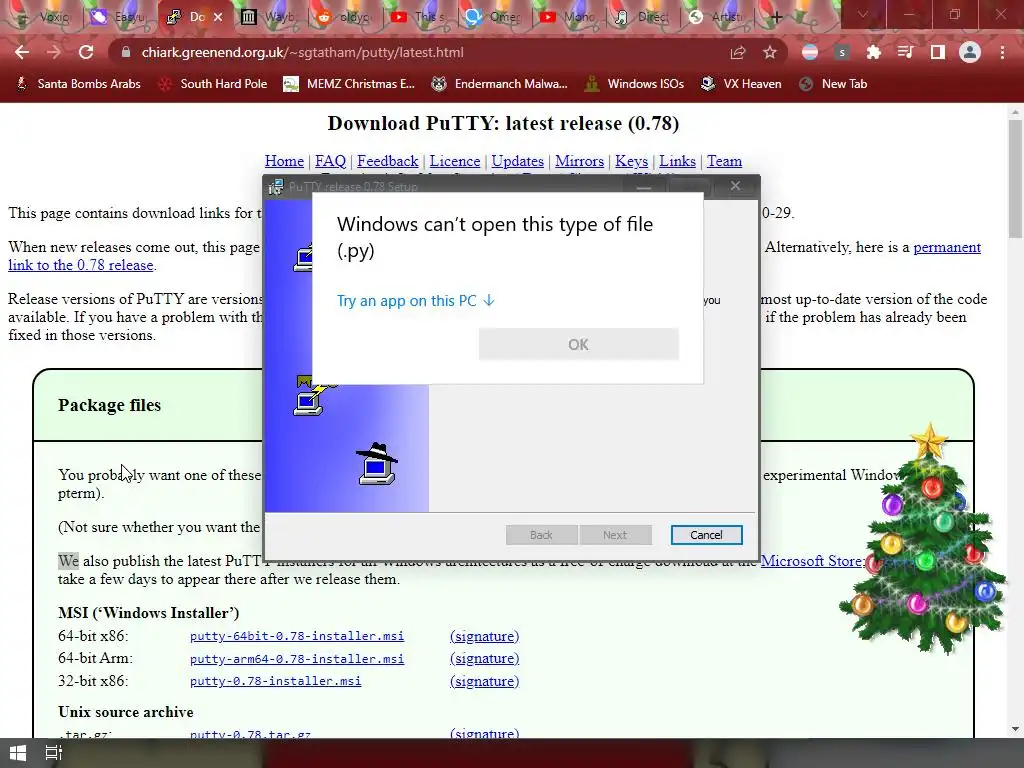Open the Santa Bombs Arabs bookmark
This screenshot has width=1024, height=768.
[78, 84]
